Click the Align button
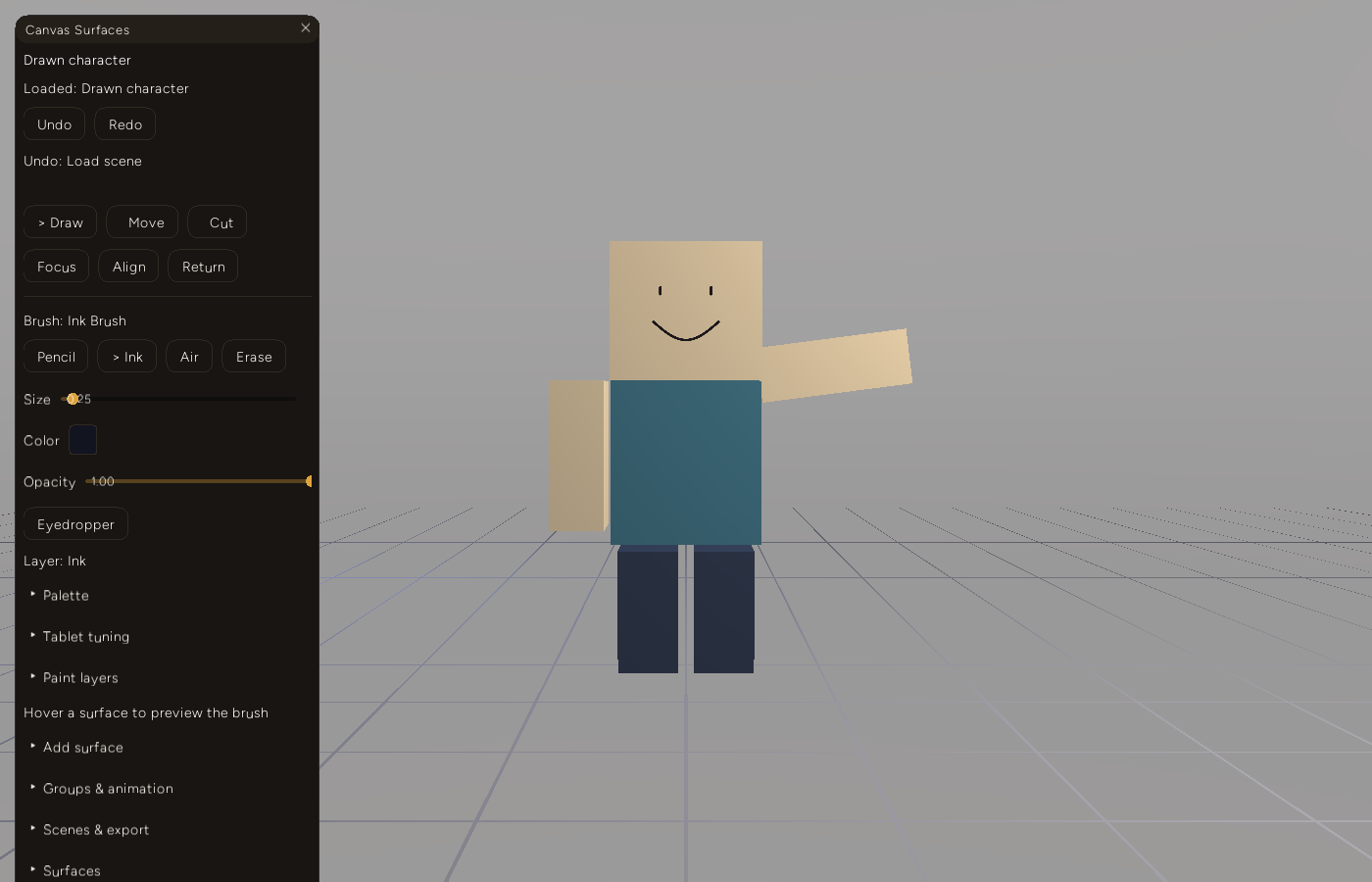The width and height of the screenshot is (1372, 882). point(128,267)
